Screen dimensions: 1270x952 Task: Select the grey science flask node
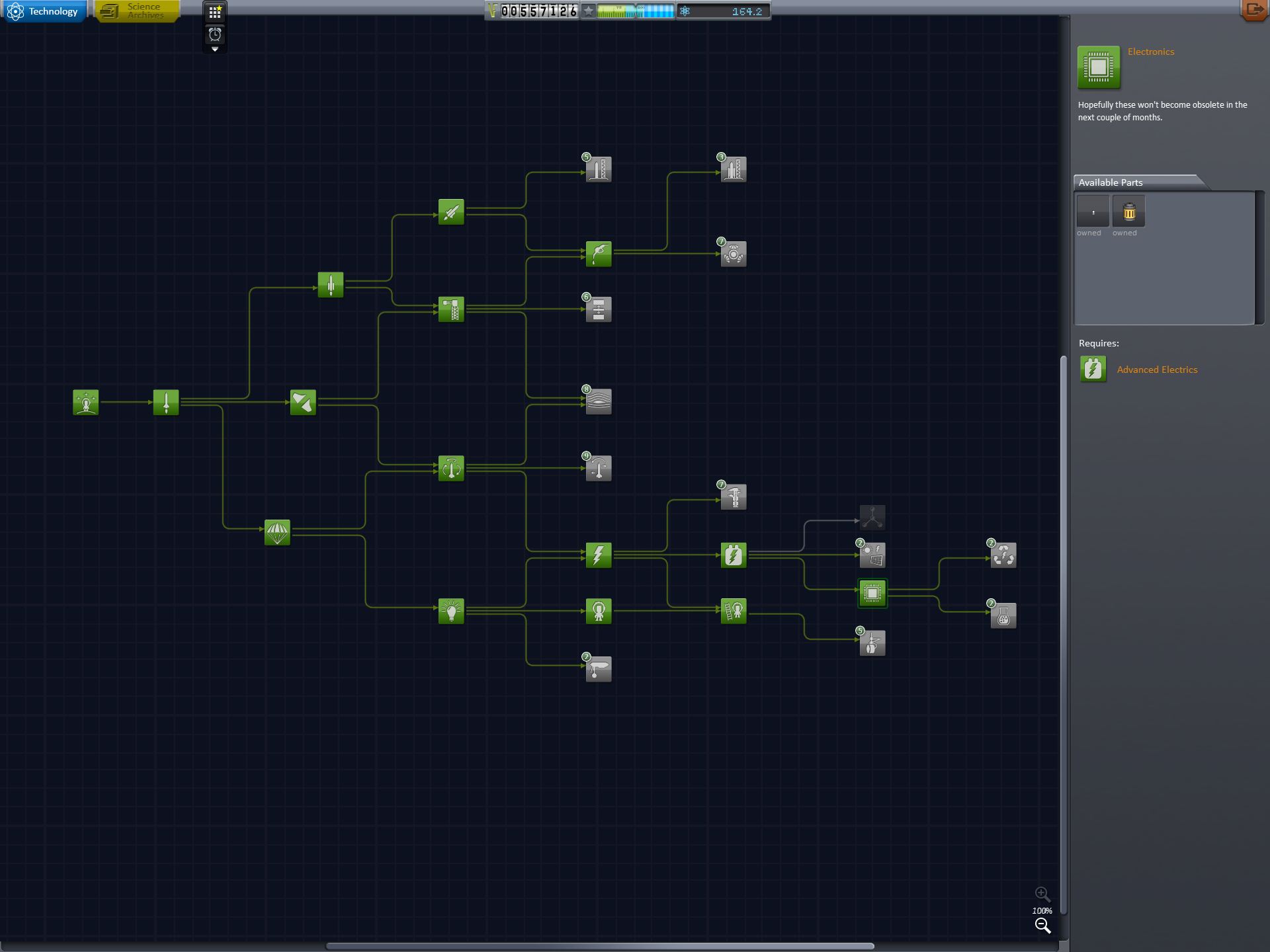(x=1003, y=615)
